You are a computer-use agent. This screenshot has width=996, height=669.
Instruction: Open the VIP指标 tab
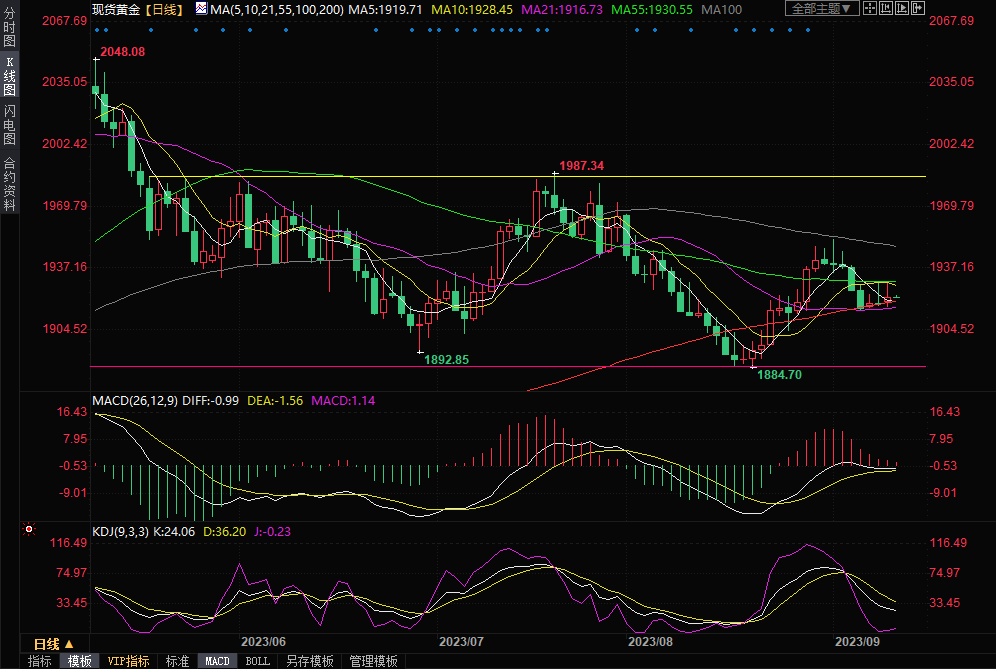click(128, 661)
